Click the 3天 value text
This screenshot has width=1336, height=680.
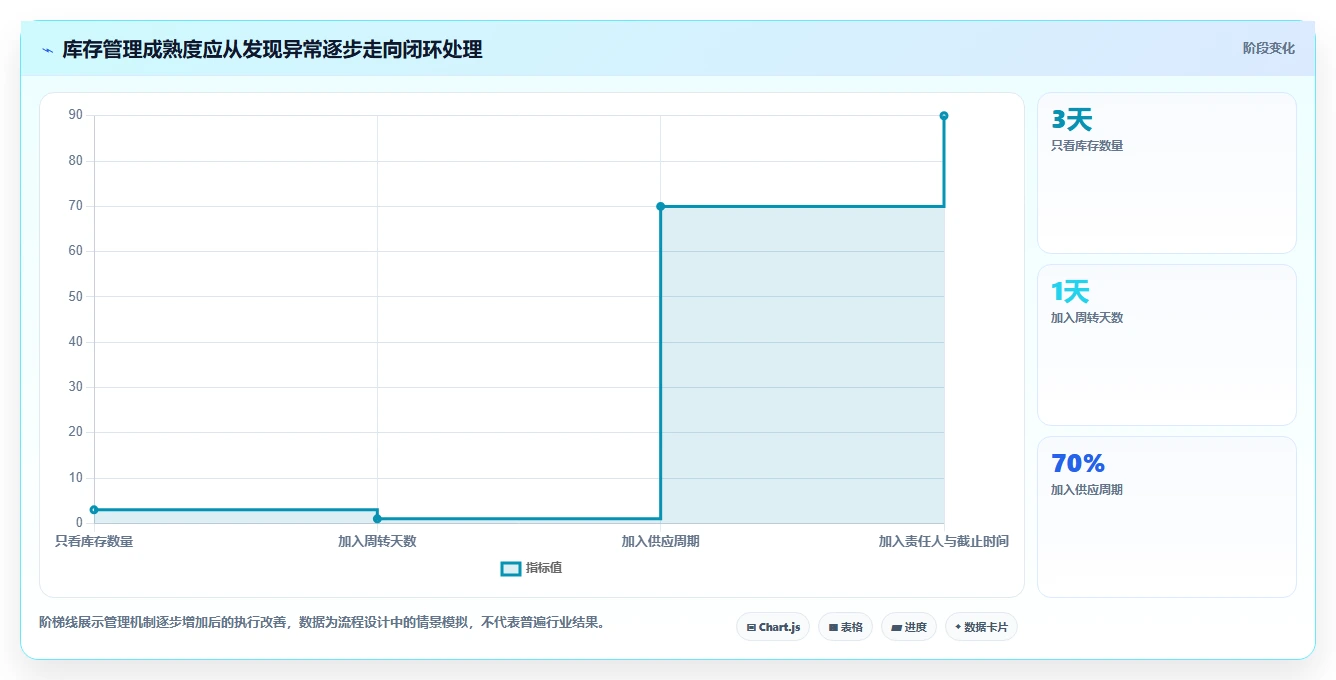pyautogui.click(x=1071, y=120)
